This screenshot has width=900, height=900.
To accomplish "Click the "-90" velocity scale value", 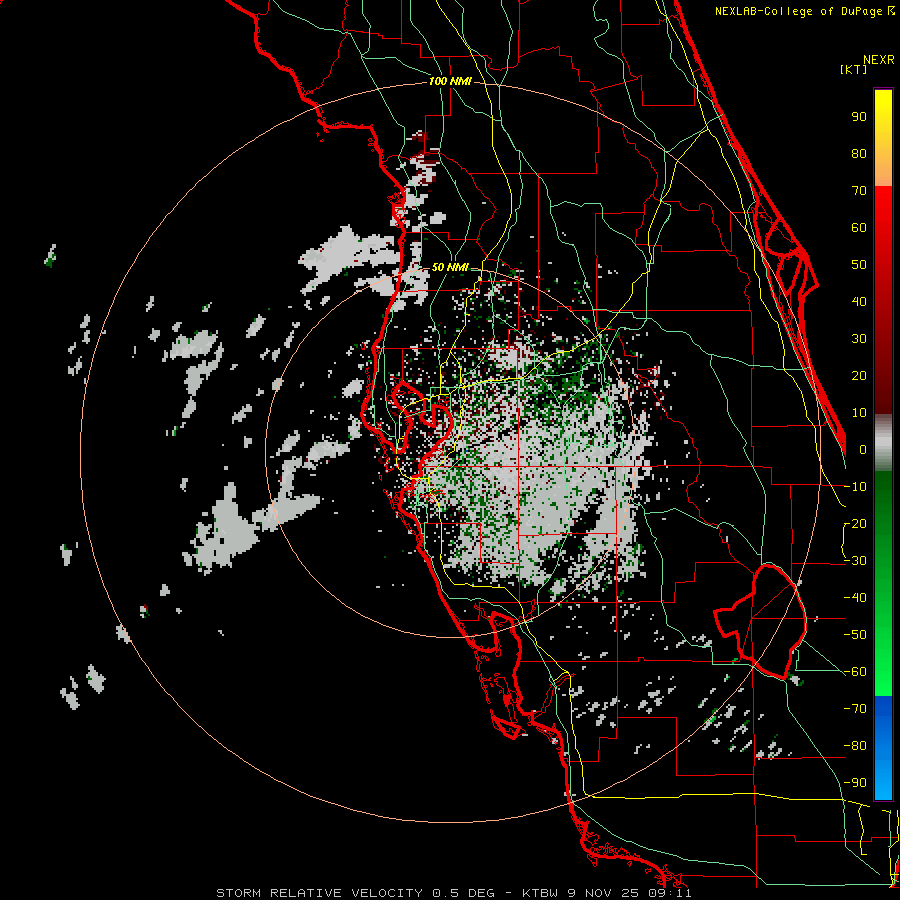I will pyautogui.click(x=855, y=783).
